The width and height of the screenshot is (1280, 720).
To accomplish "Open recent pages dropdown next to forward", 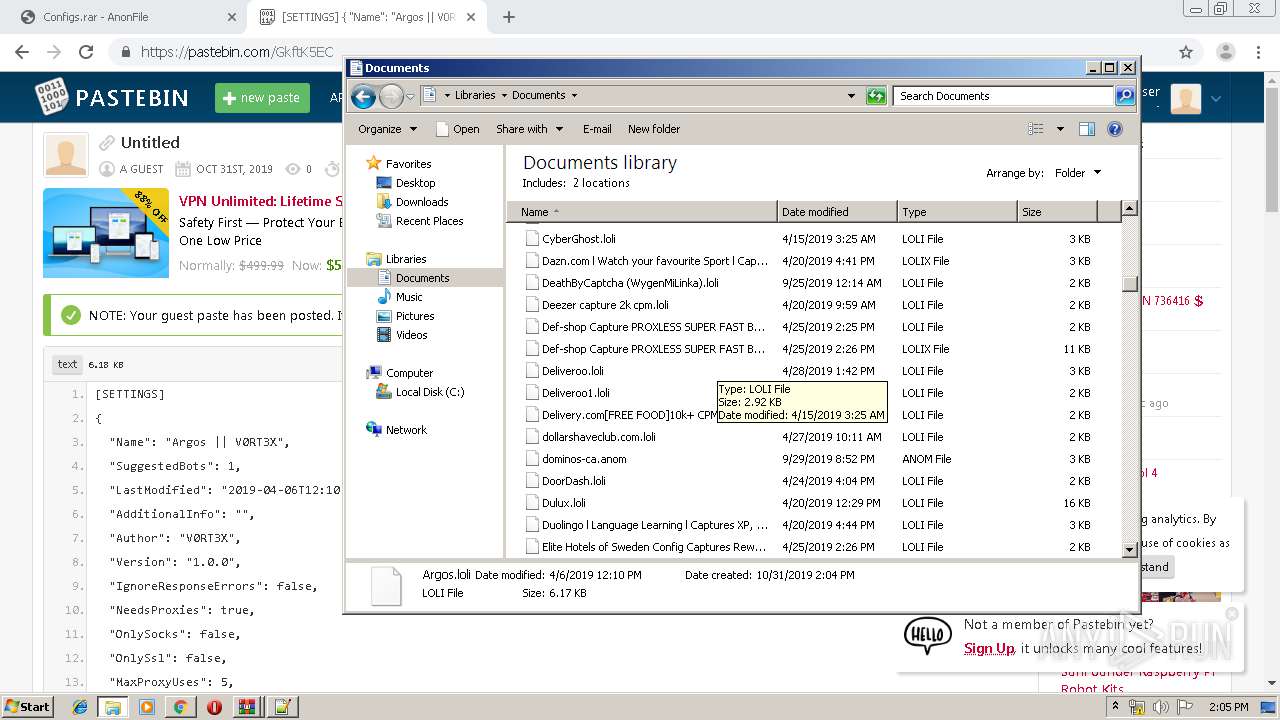I will (x=410, y=97).
